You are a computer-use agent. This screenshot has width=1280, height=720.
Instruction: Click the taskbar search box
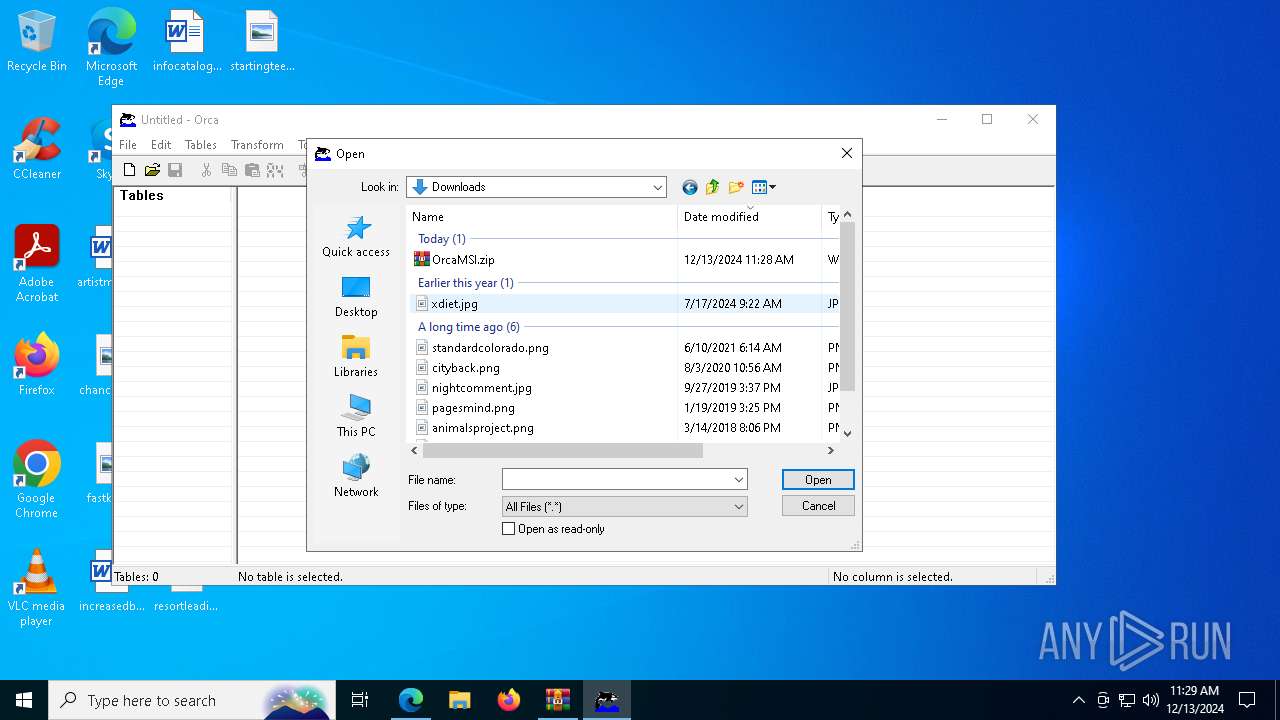191,700
